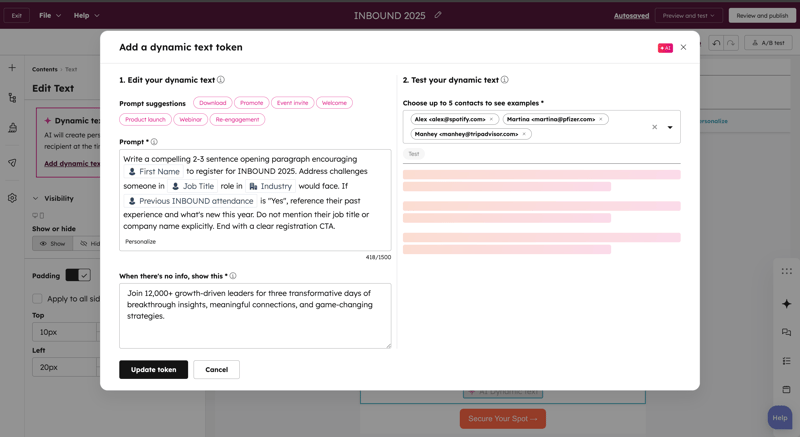Collapse the Visibility section
Viewport: 800px width, 437px height.
36,198
